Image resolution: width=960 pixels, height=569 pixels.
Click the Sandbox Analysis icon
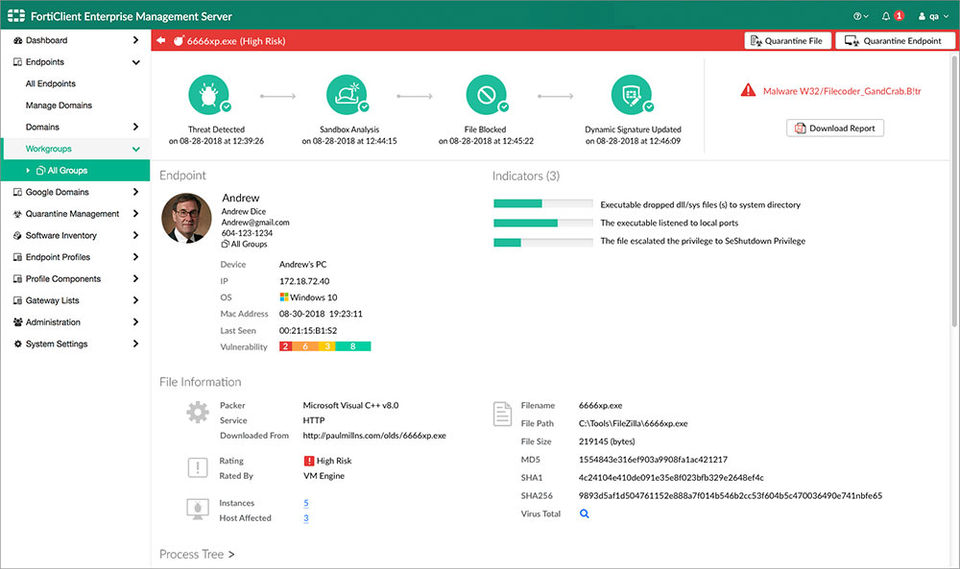click(347, 95)
